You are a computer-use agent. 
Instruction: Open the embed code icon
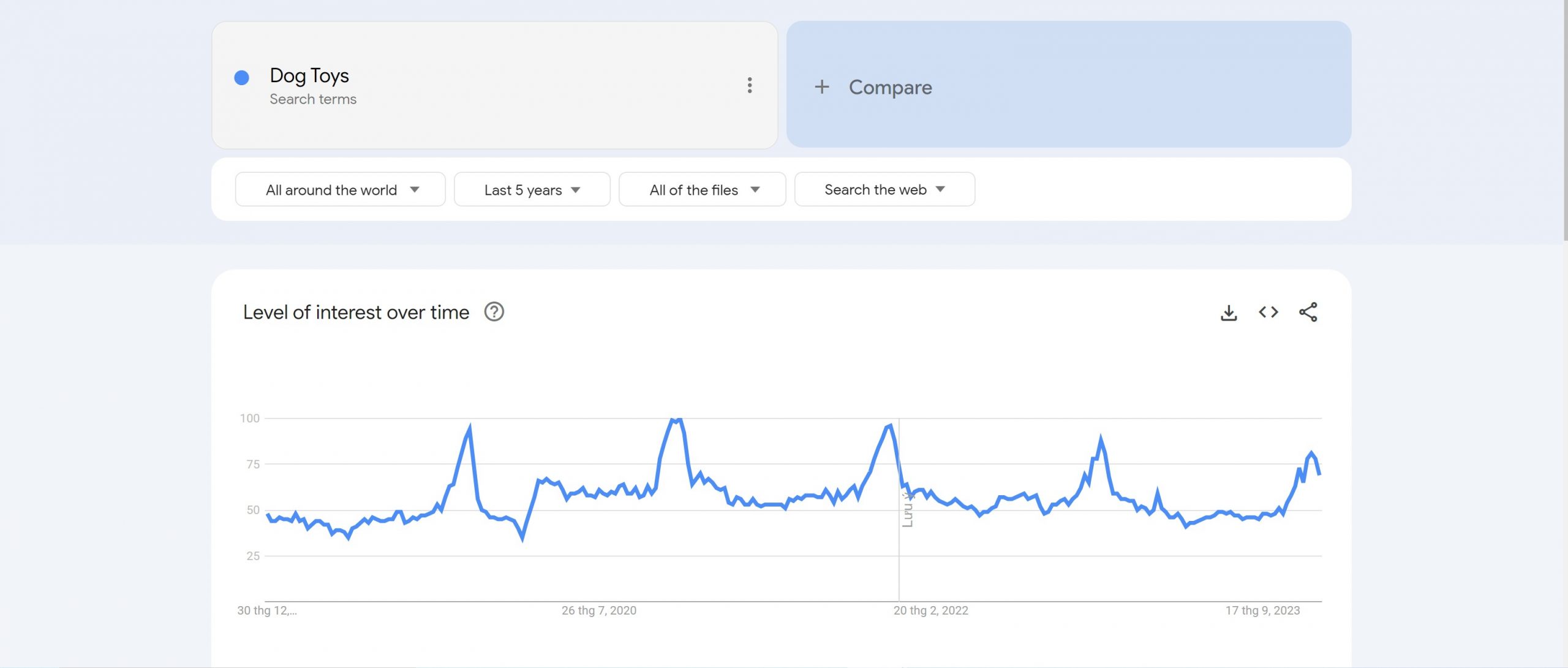[1268, 313]
